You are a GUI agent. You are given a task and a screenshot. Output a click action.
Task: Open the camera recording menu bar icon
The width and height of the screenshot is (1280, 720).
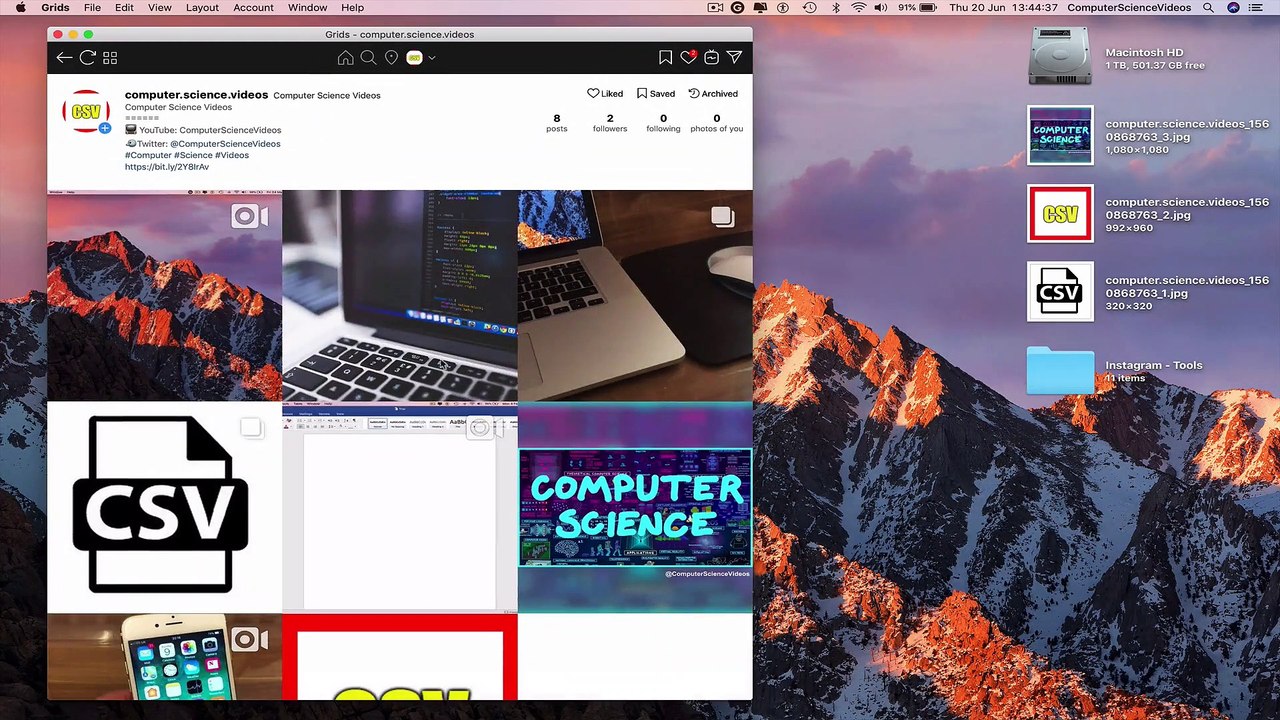[715, 8]
